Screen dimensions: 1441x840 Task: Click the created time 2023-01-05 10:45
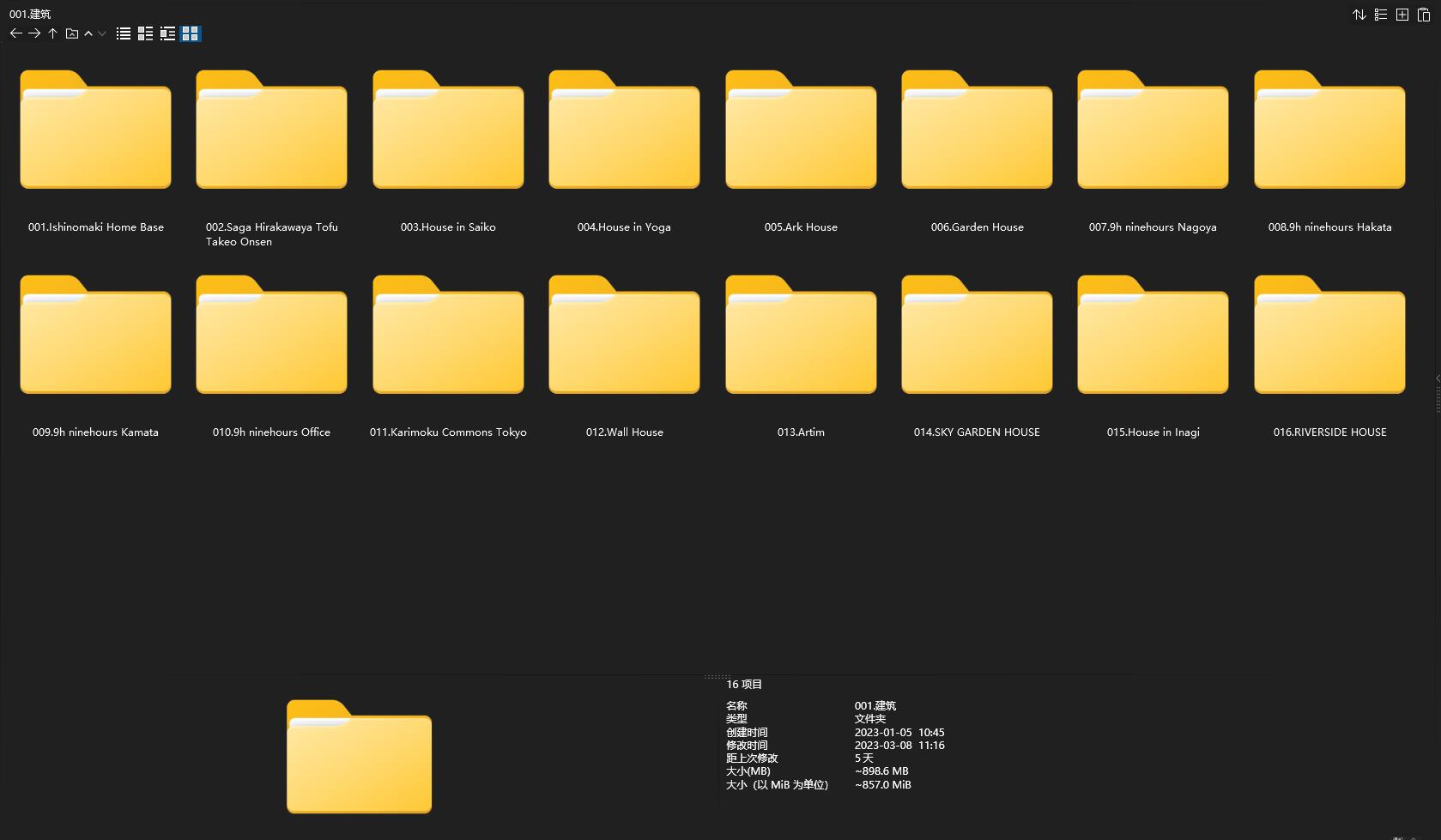[x=899, y=732]
